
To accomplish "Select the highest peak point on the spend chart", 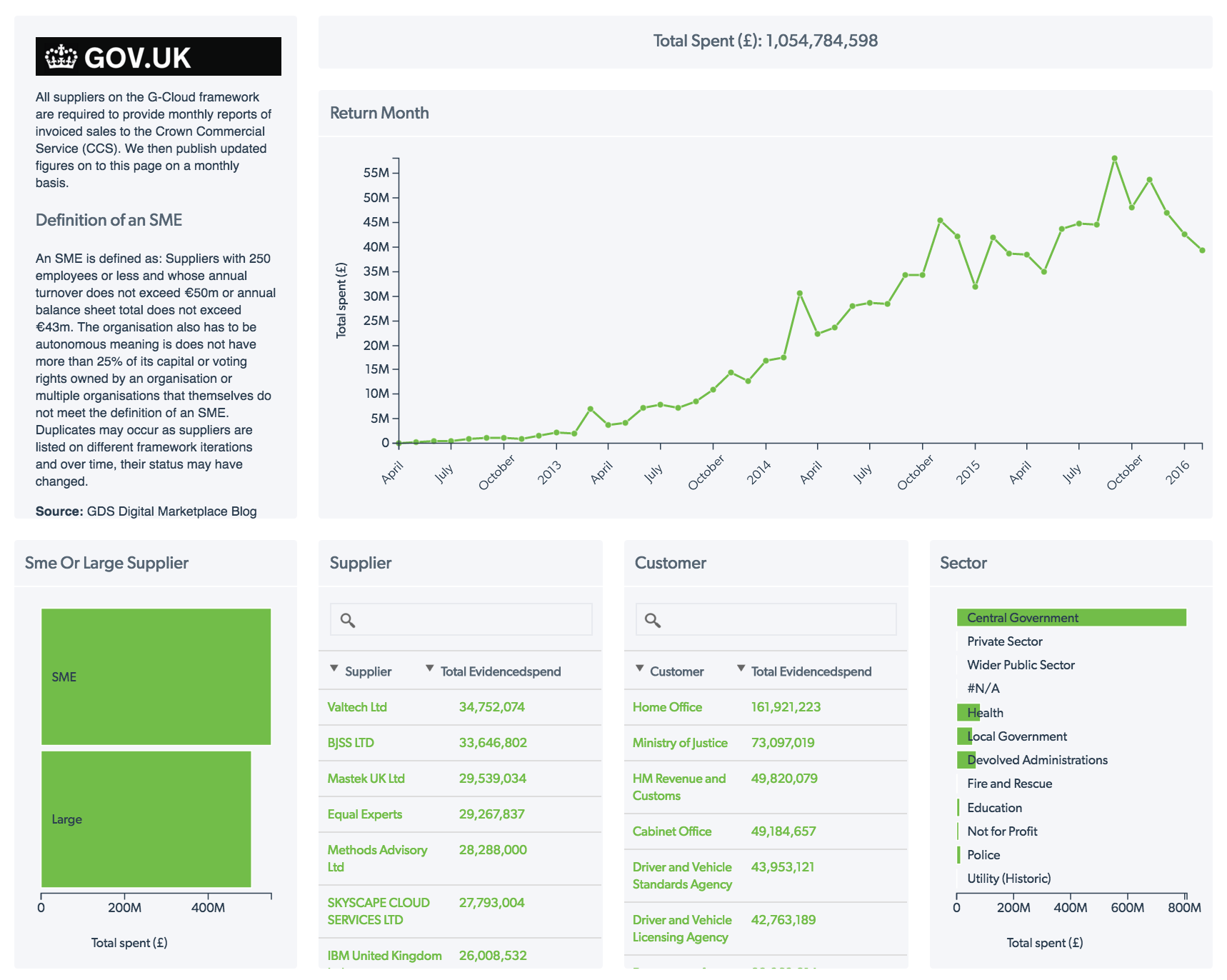I will click(x=1114, y=158).
